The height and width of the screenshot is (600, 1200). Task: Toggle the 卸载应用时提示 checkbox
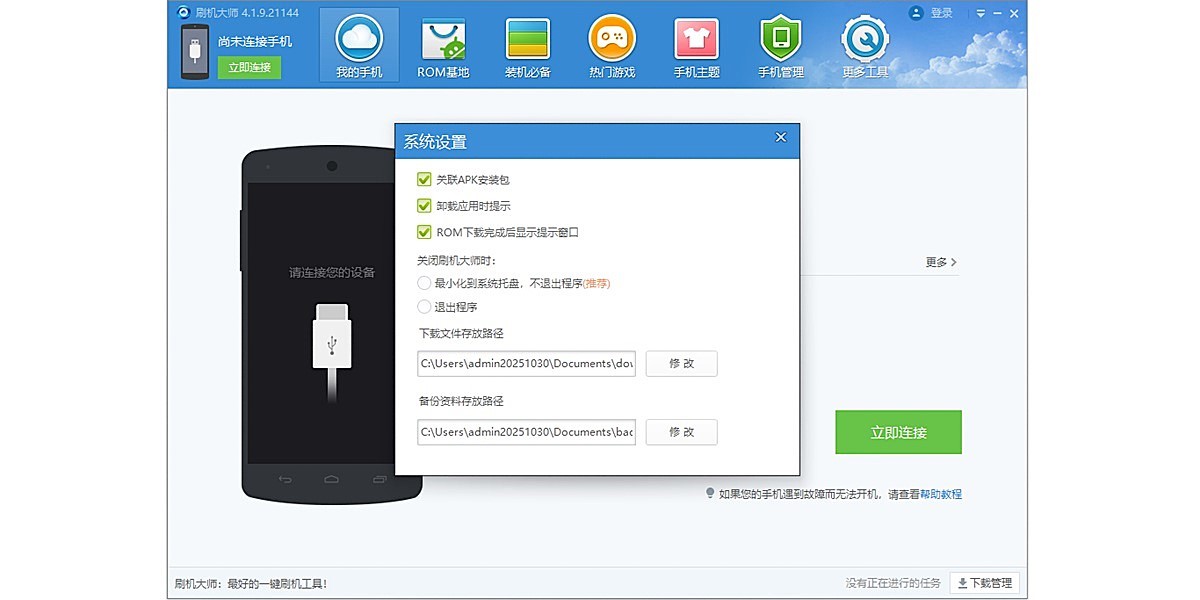click(424, 206)
